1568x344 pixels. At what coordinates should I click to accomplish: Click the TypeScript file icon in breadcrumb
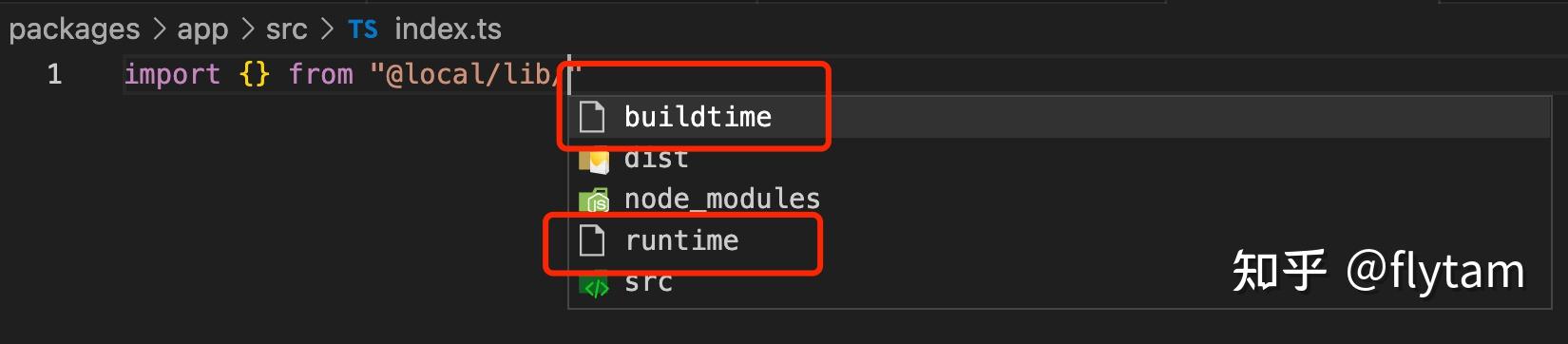(363, 29)
